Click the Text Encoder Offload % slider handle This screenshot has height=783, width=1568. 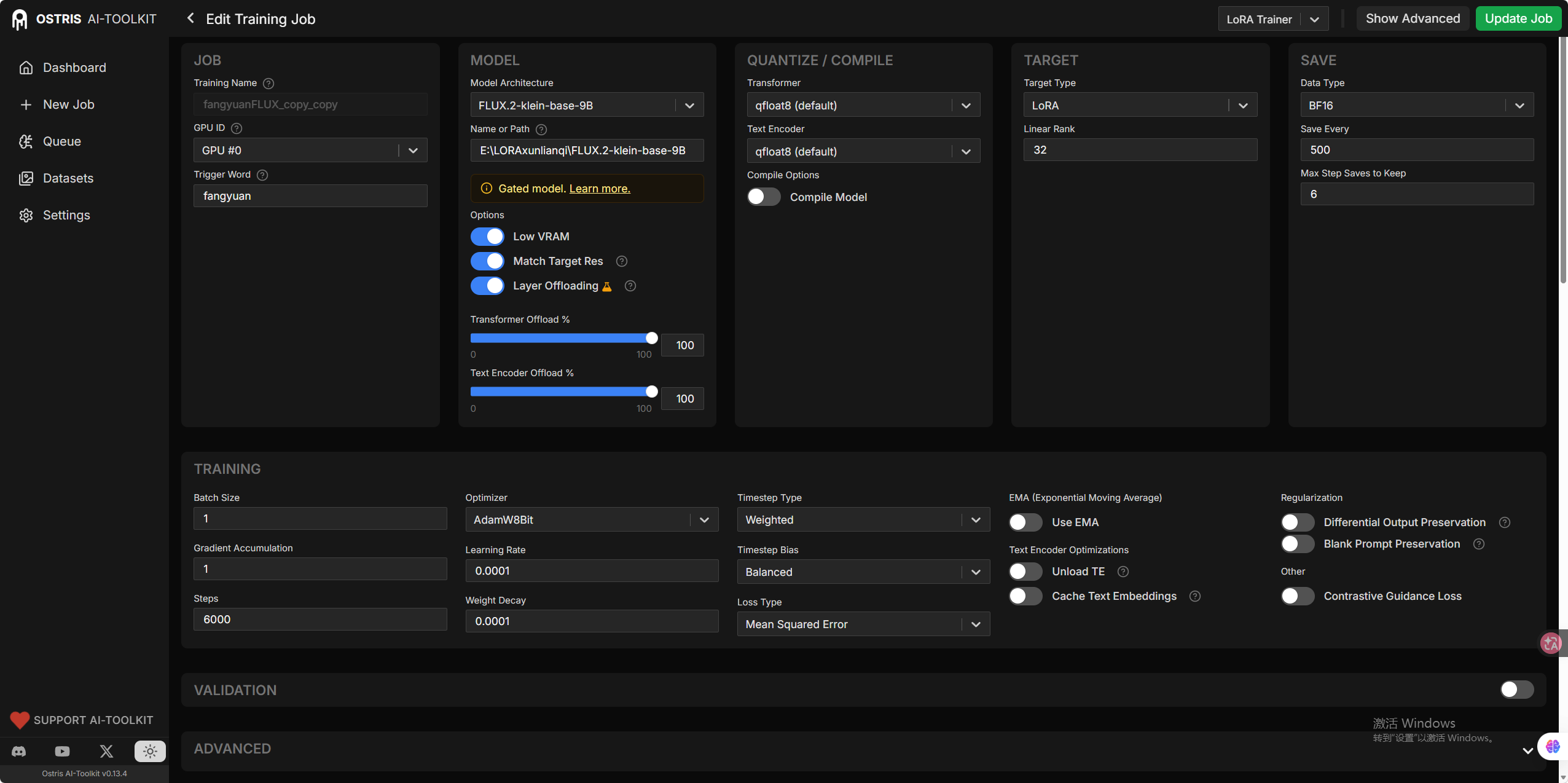[652, 391]
